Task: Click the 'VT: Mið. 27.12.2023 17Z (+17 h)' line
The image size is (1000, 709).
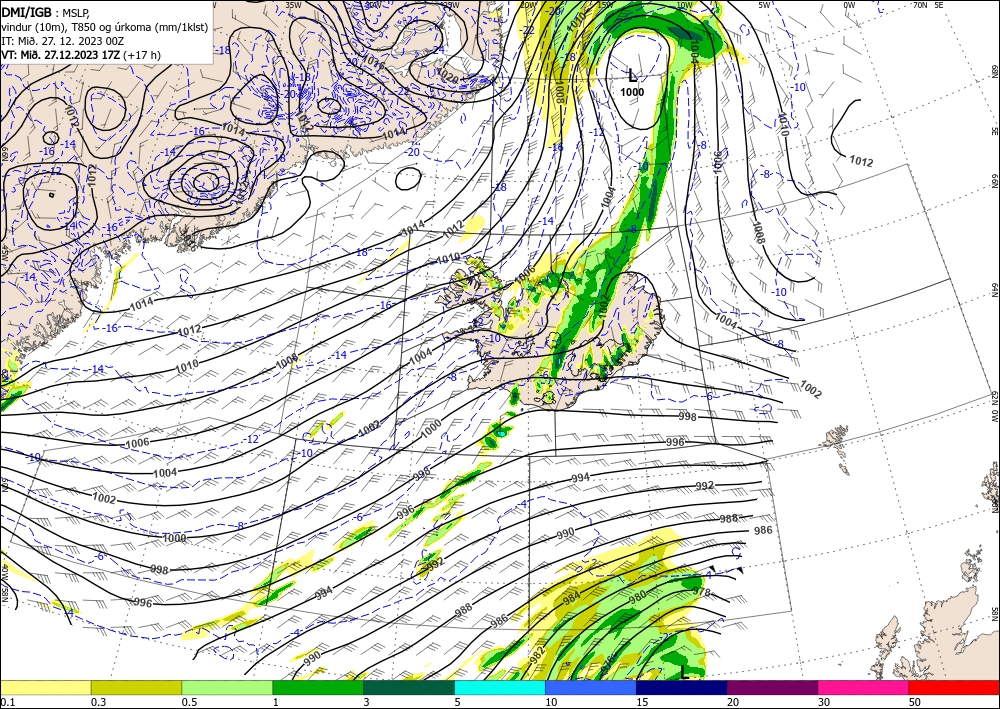Action: (81, 55)
